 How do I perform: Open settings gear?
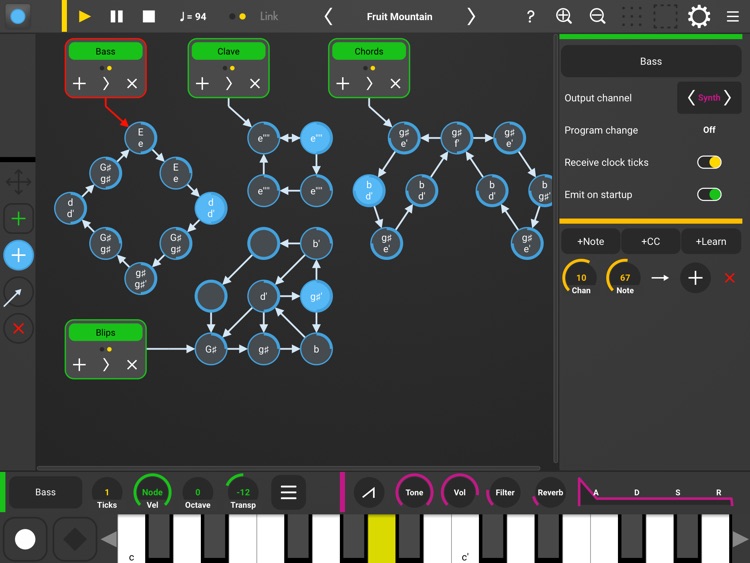pos(699,17)
